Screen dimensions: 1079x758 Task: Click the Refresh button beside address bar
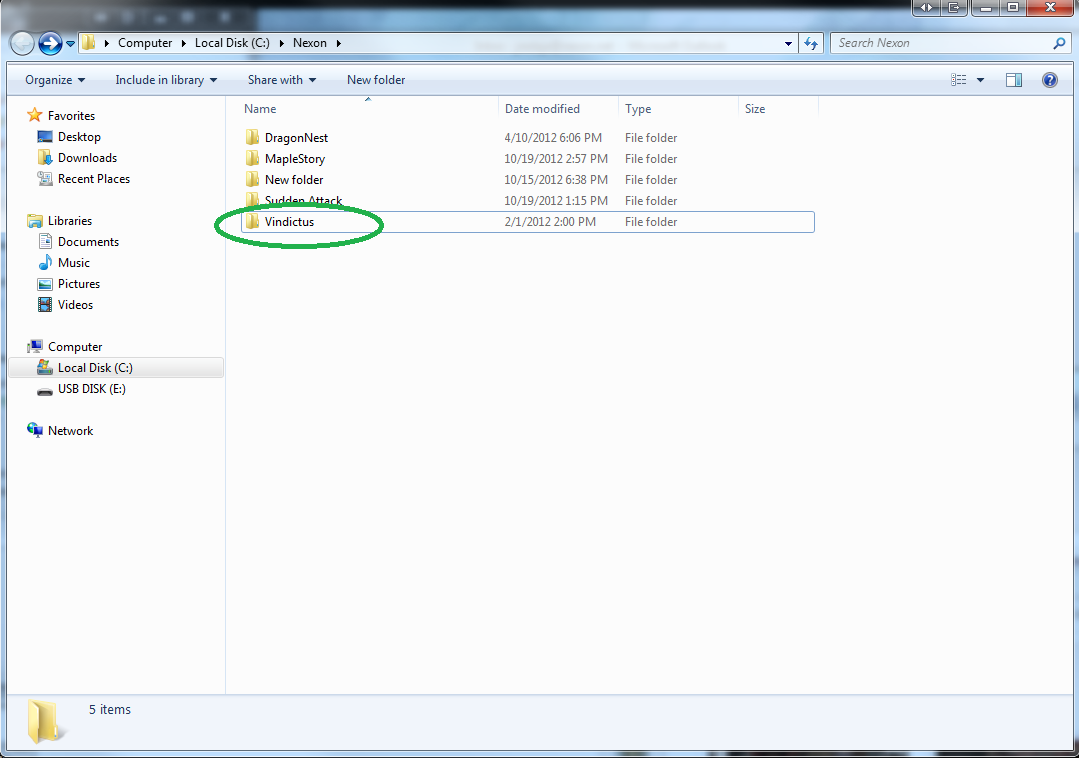[811, 43]
